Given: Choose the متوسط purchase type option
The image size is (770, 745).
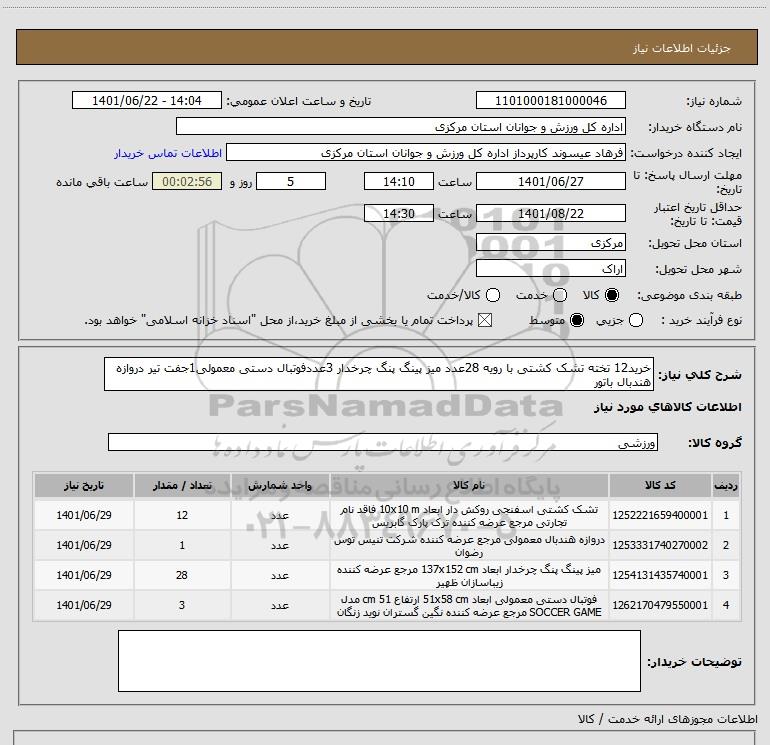Looking at the screenshot, I should pyautogui.click(x=577, y=320).
